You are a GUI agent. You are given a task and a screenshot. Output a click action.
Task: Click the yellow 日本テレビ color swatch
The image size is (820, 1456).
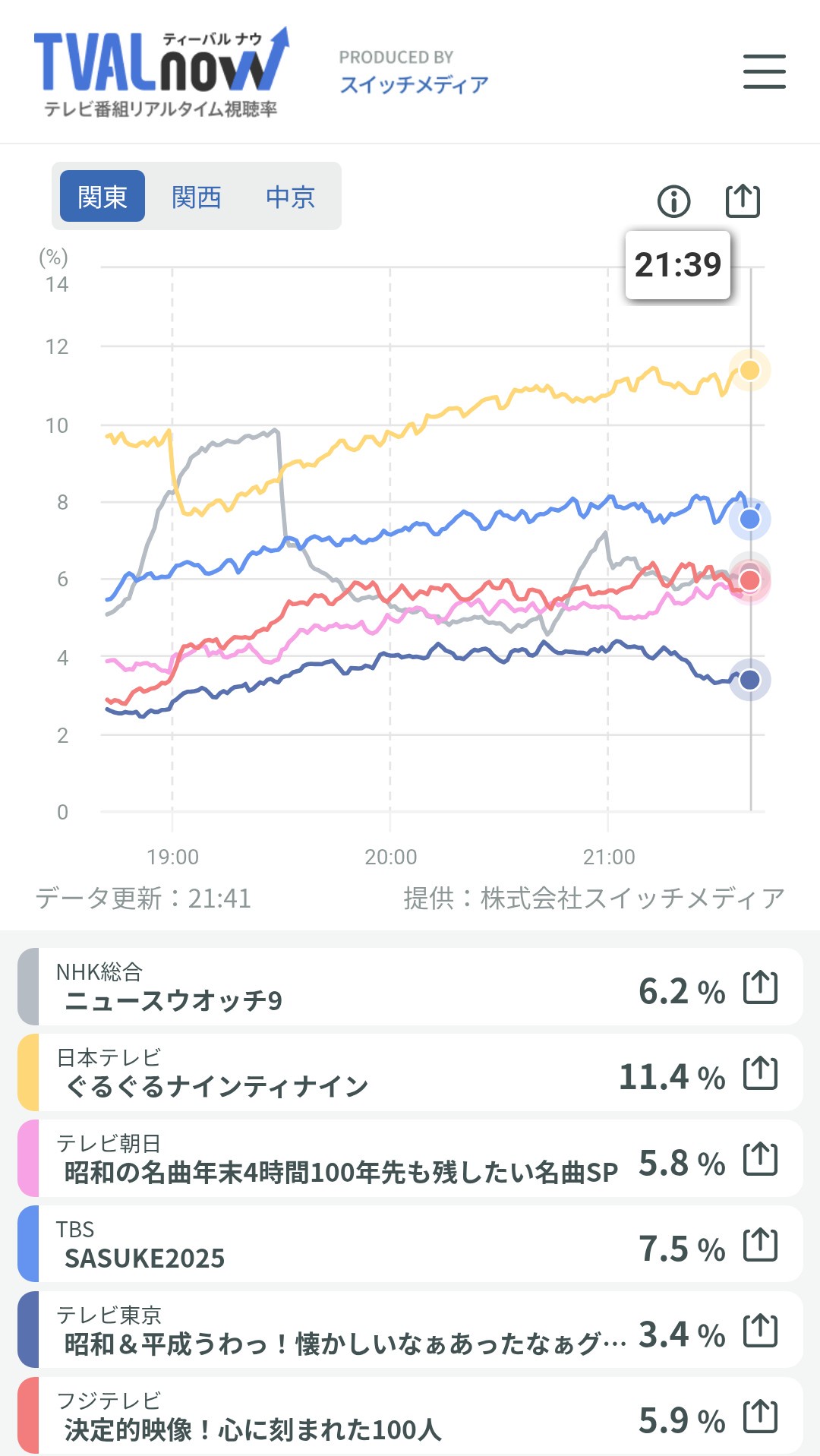pyautogui.click(x=28, y=1072)
